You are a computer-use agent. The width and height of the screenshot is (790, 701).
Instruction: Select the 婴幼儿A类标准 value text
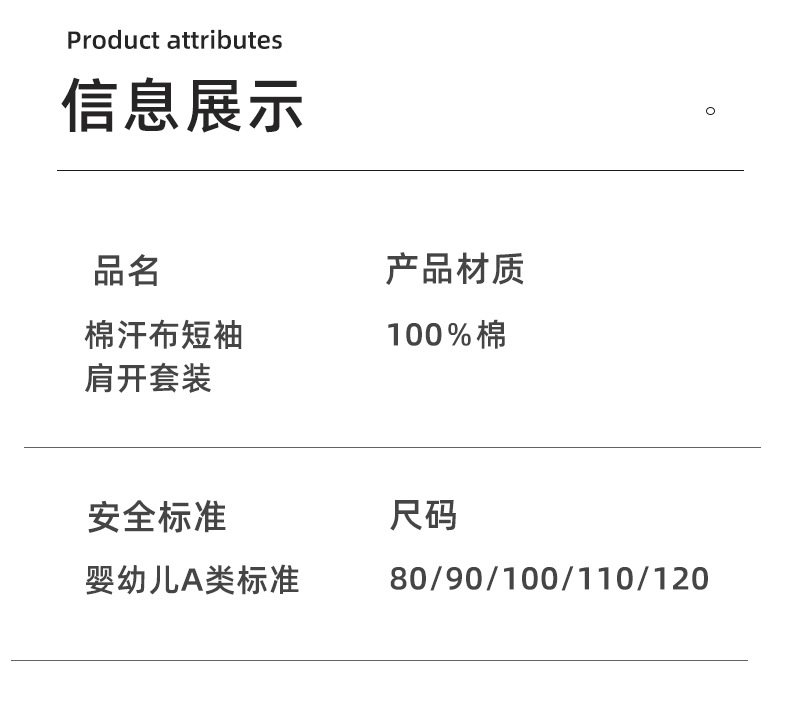[x=192, y=580]
